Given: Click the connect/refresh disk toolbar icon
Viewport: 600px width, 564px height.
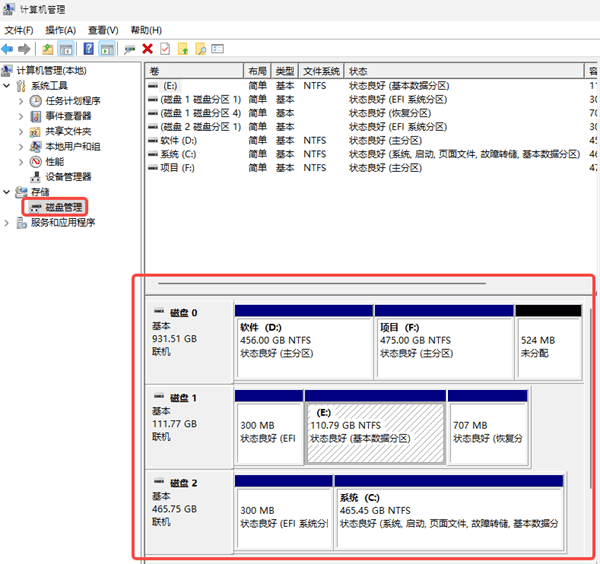Looking at the screenshot, I should [x=130, y=49].
